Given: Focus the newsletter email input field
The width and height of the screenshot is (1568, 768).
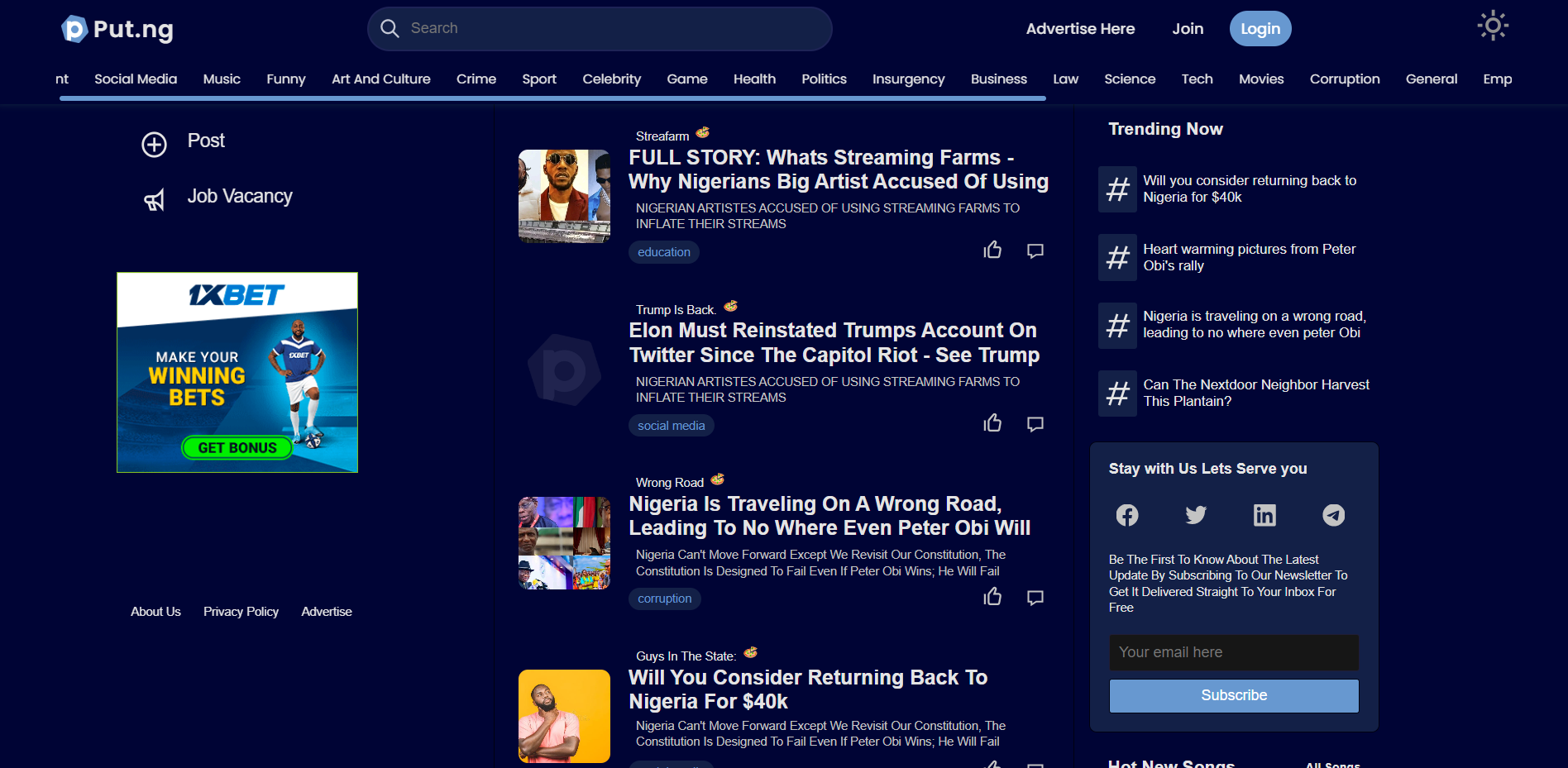Looking at the screenshot, I should pos(1233,652).
